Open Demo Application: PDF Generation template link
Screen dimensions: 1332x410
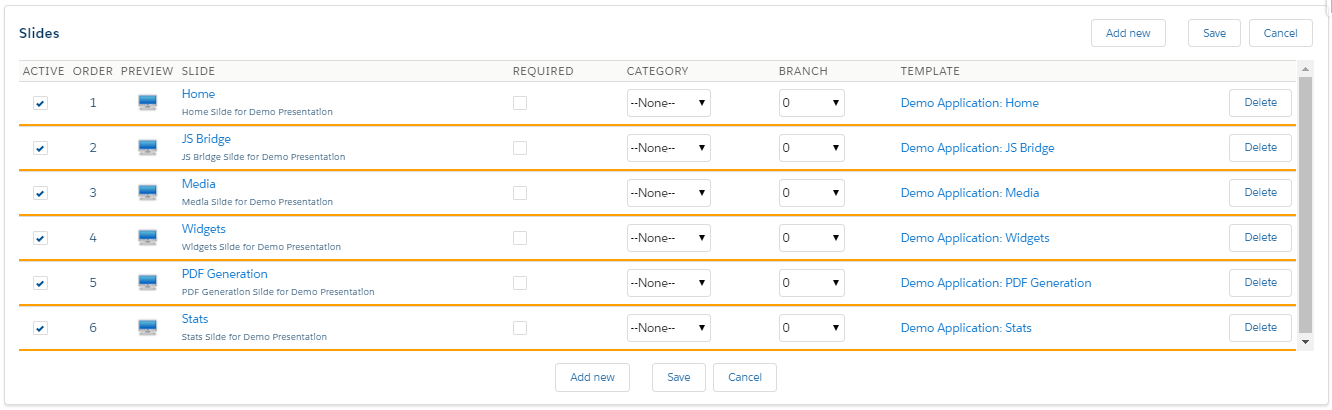[x=995, y=283]
